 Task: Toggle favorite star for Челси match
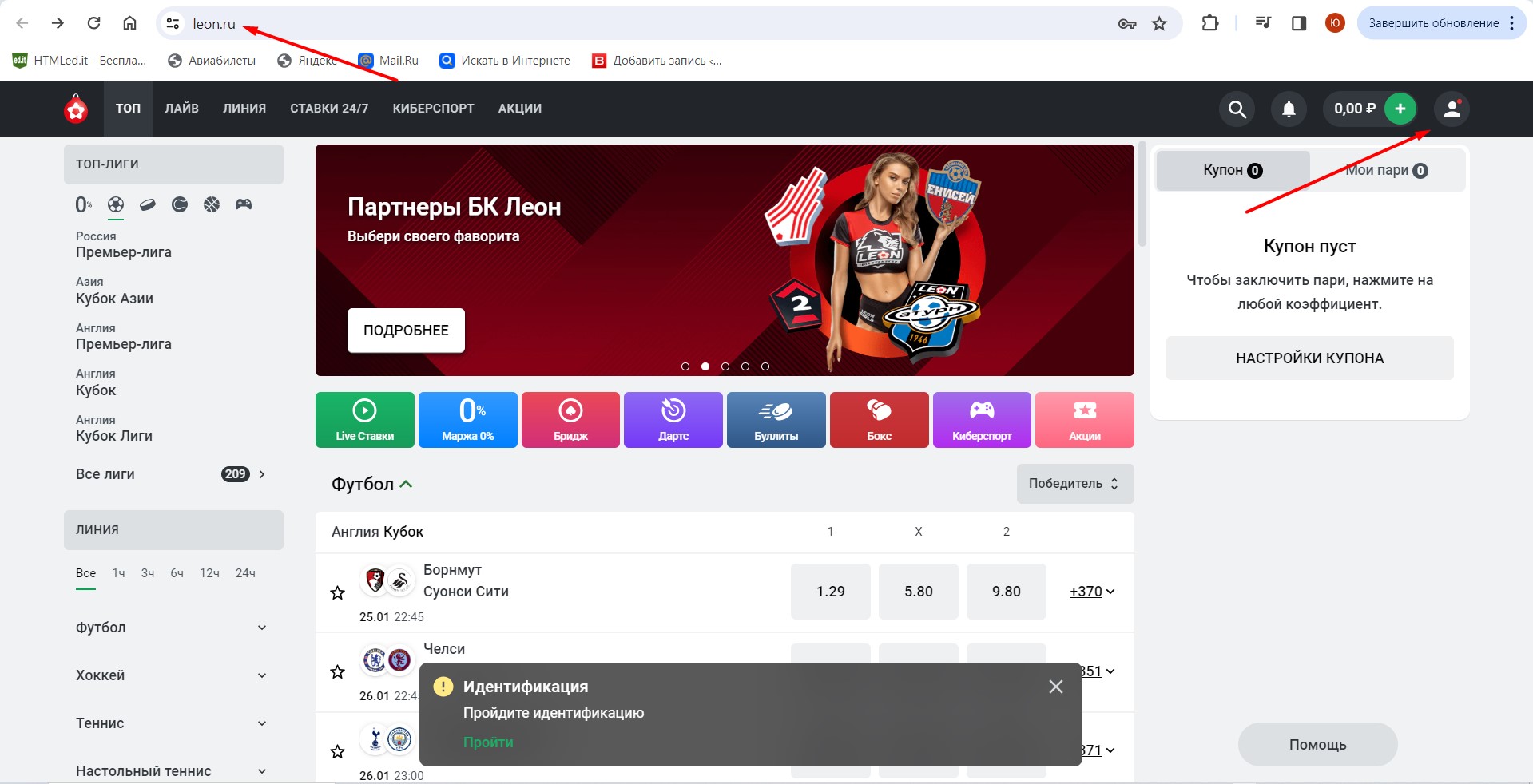point(338,671)
